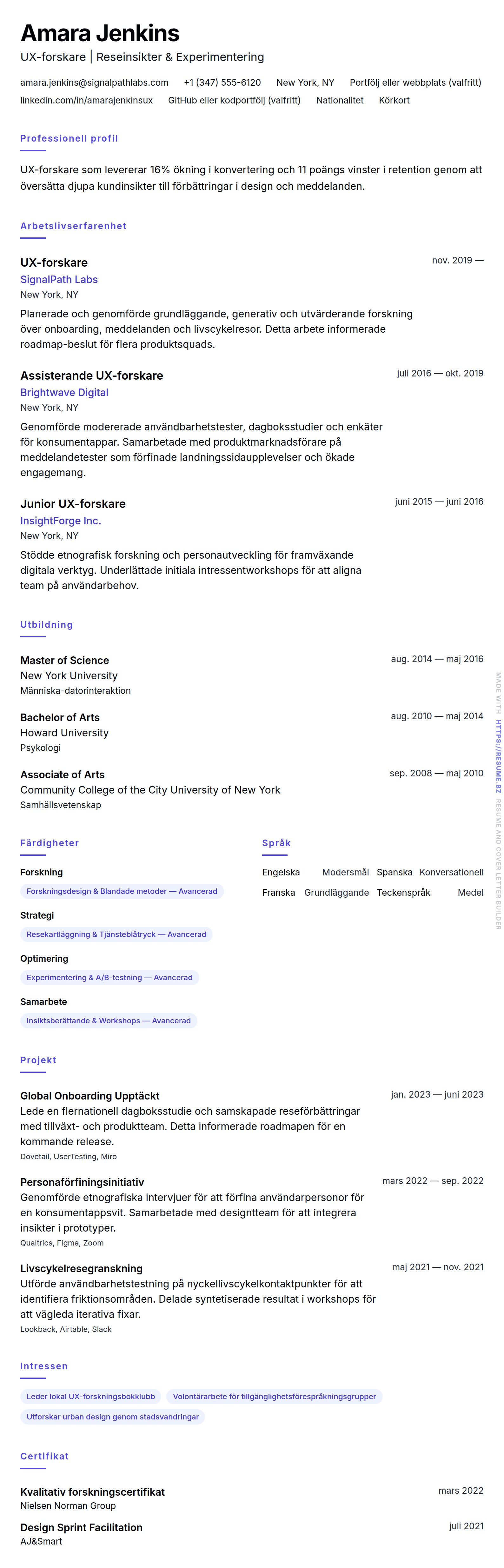This screenshot has height=1568, width=504.
Task: Click the Brightwave Digital company name
Action: click(x=64, y=393)
